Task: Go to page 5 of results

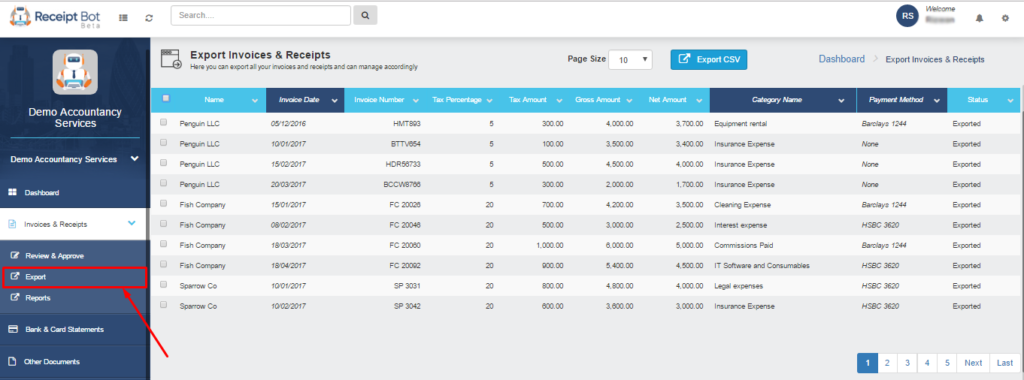Action: tap(947, 363)
